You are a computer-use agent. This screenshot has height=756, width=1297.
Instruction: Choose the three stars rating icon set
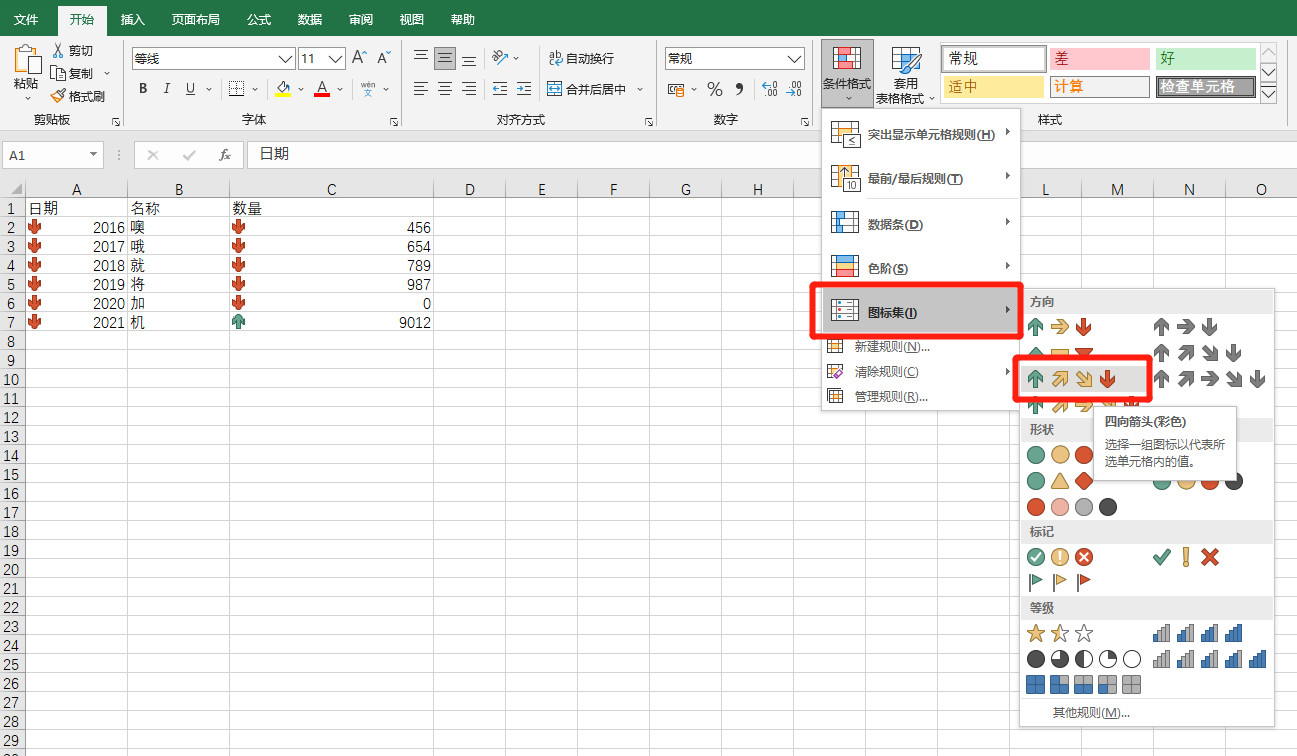click(1060, 633)
